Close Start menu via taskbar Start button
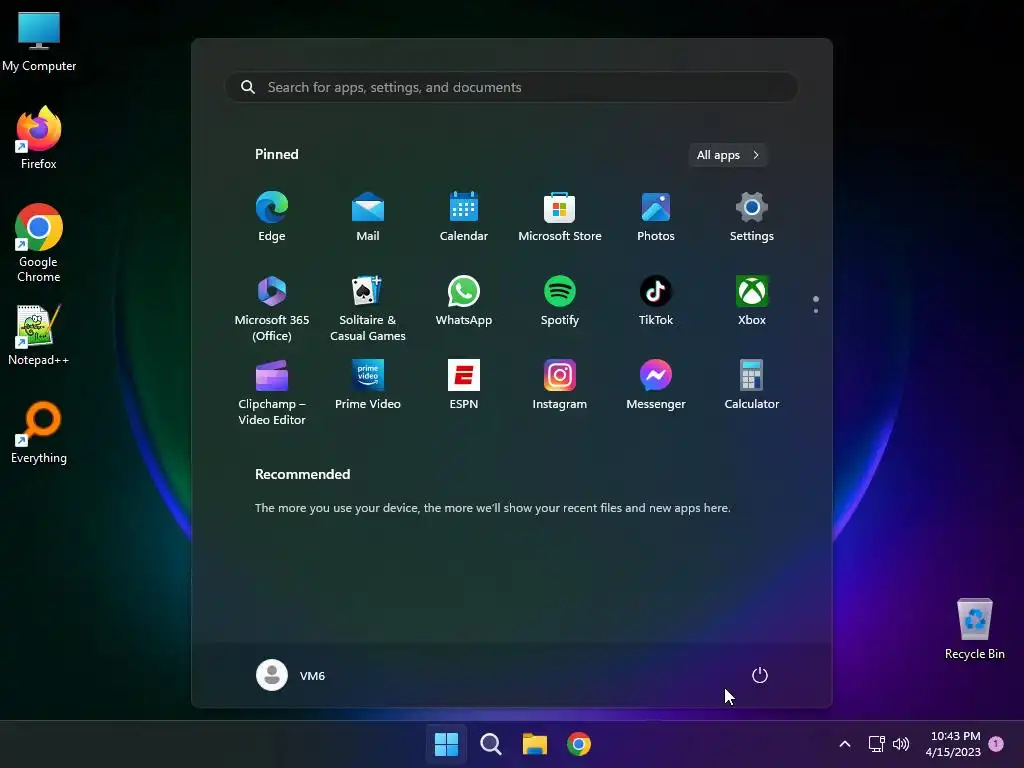Viewport: 1024px width, 768px height. (447, 744)
